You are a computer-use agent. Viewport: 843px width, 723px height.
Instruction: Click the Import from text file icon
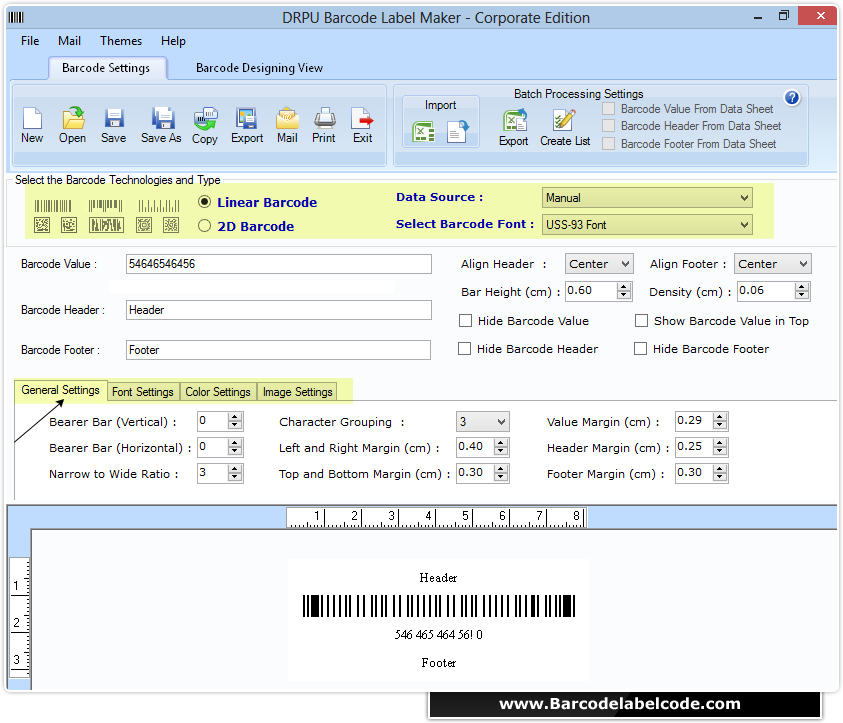458,132
